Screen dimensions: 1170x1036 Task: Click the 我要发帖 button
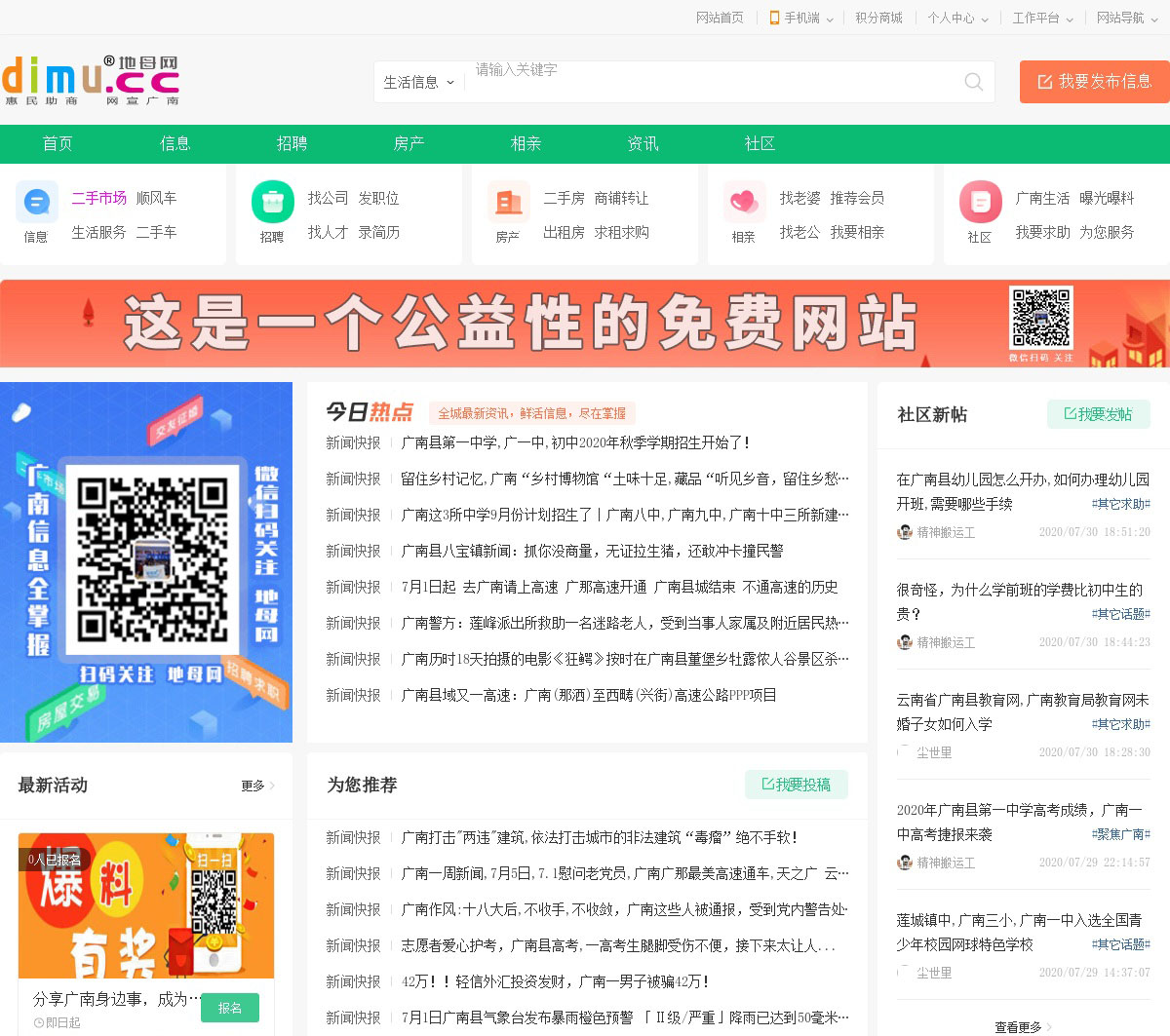(1099, 414)
